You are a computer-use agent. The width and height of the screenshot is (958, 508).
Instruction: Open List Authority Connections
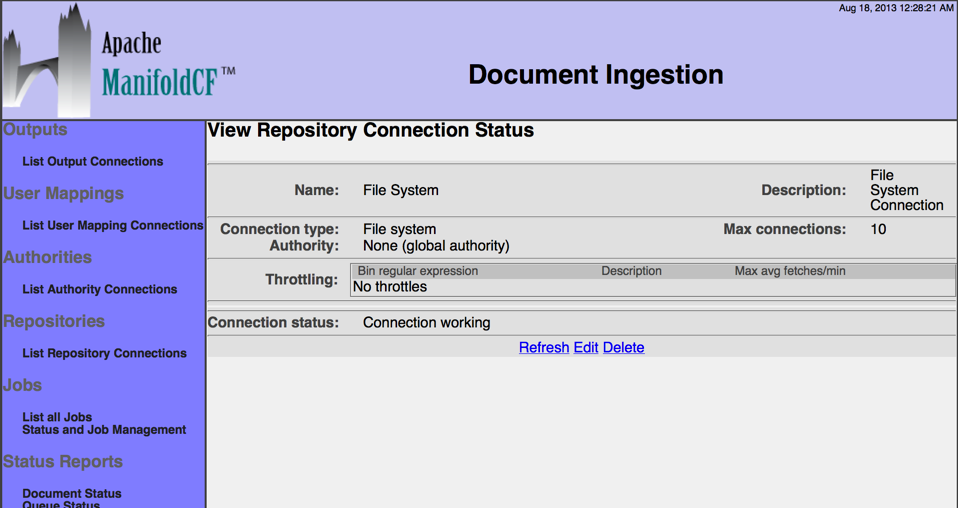(x=100, y=289)
